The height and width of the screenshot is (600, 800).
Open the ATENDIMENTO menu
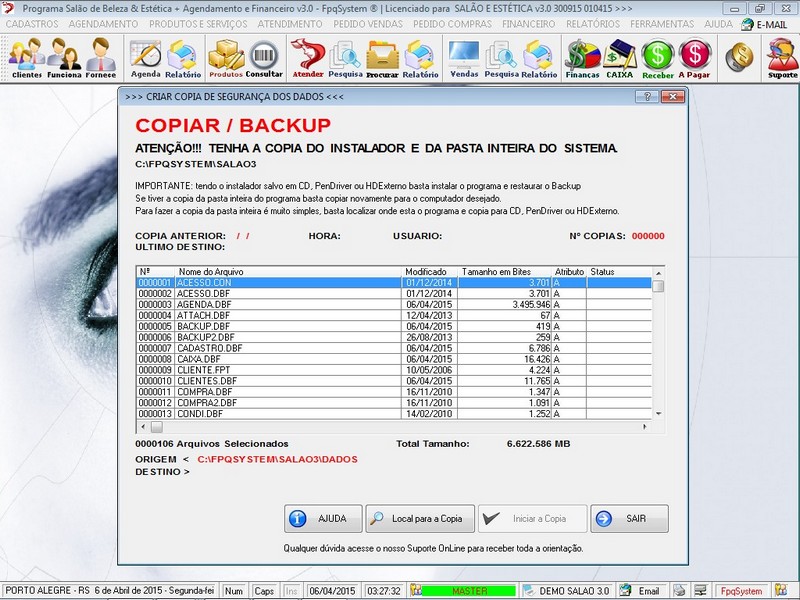pyautogui.click(x=290, y=24)
